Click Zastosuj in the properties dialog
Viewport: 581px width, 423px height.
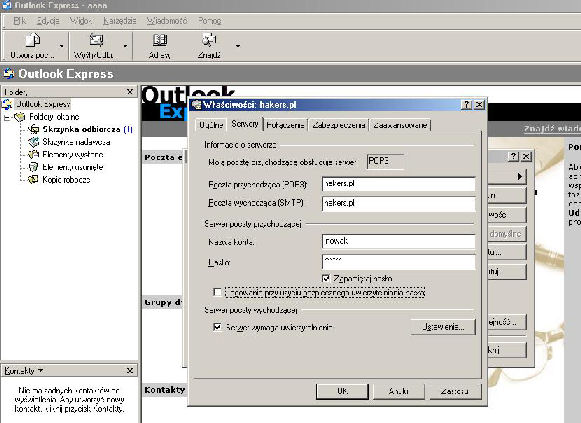(x=455, y=391)
